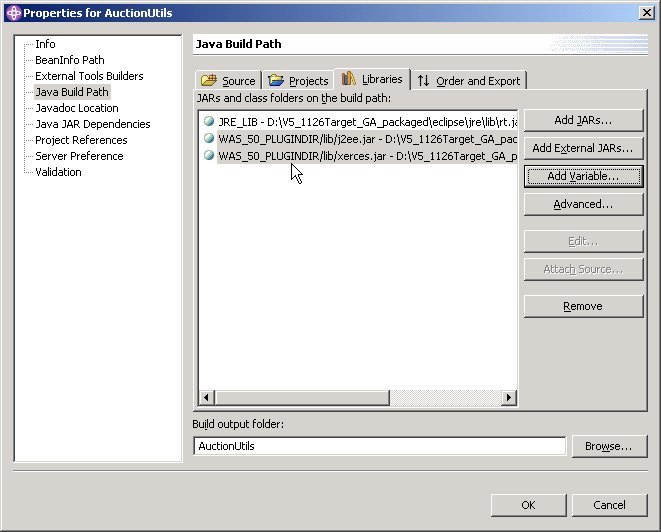Click the horizontal scrollbar thumb
661x532 pixels.
302,397
